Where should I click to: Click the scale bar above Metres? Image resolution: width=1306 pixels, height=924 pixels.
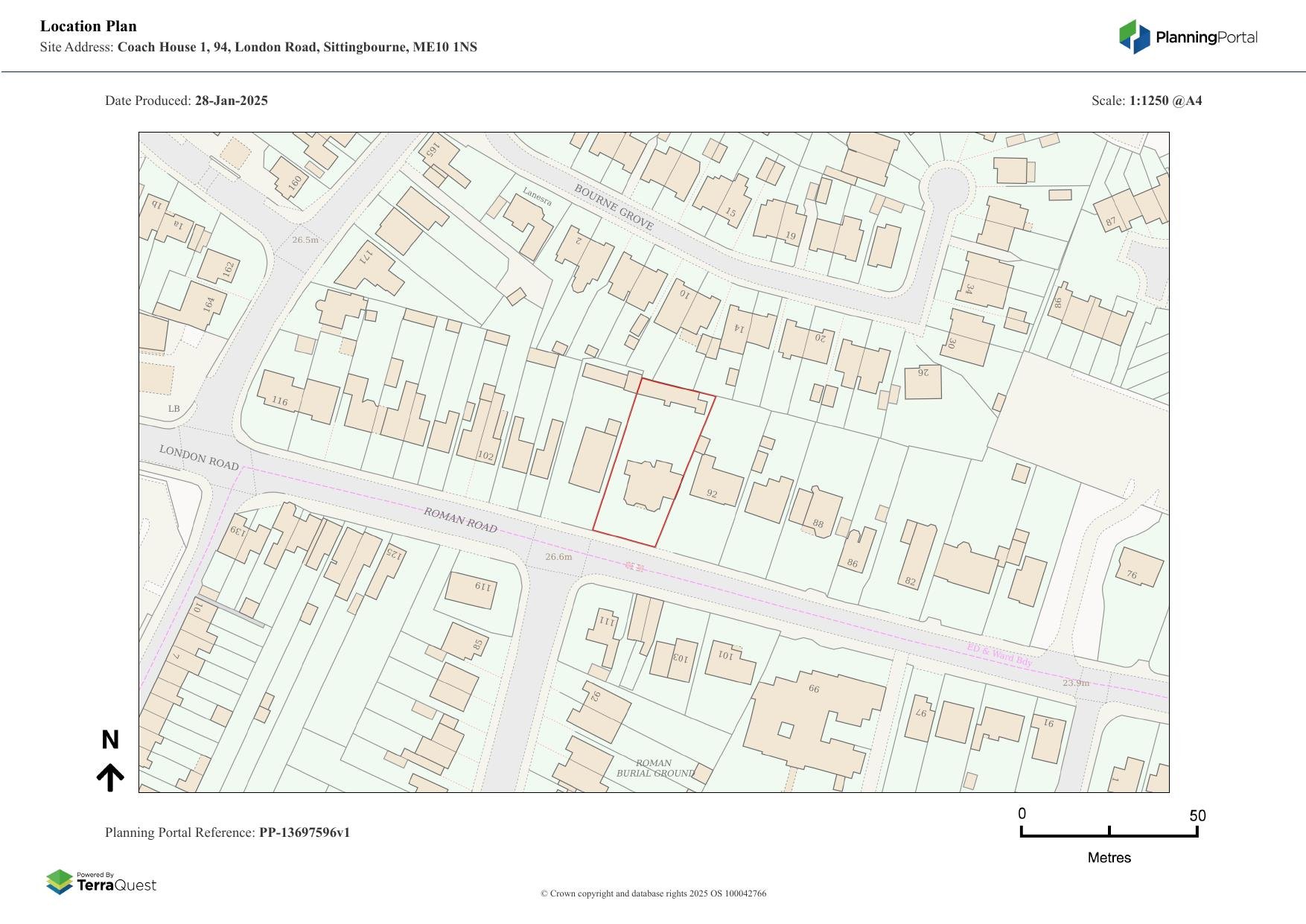[1109, 832]
